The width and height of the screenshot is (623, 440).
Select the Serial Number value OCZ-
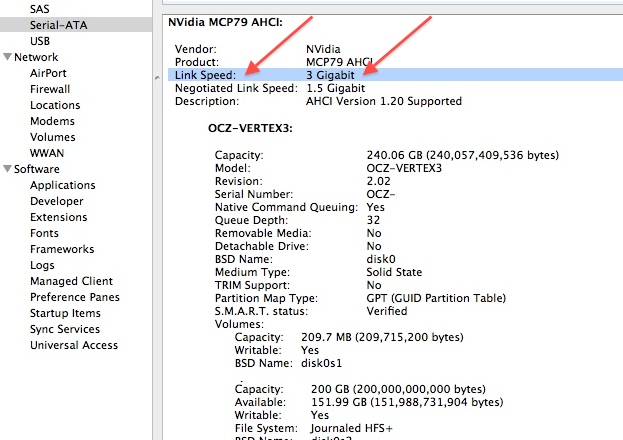click(381, 194)
